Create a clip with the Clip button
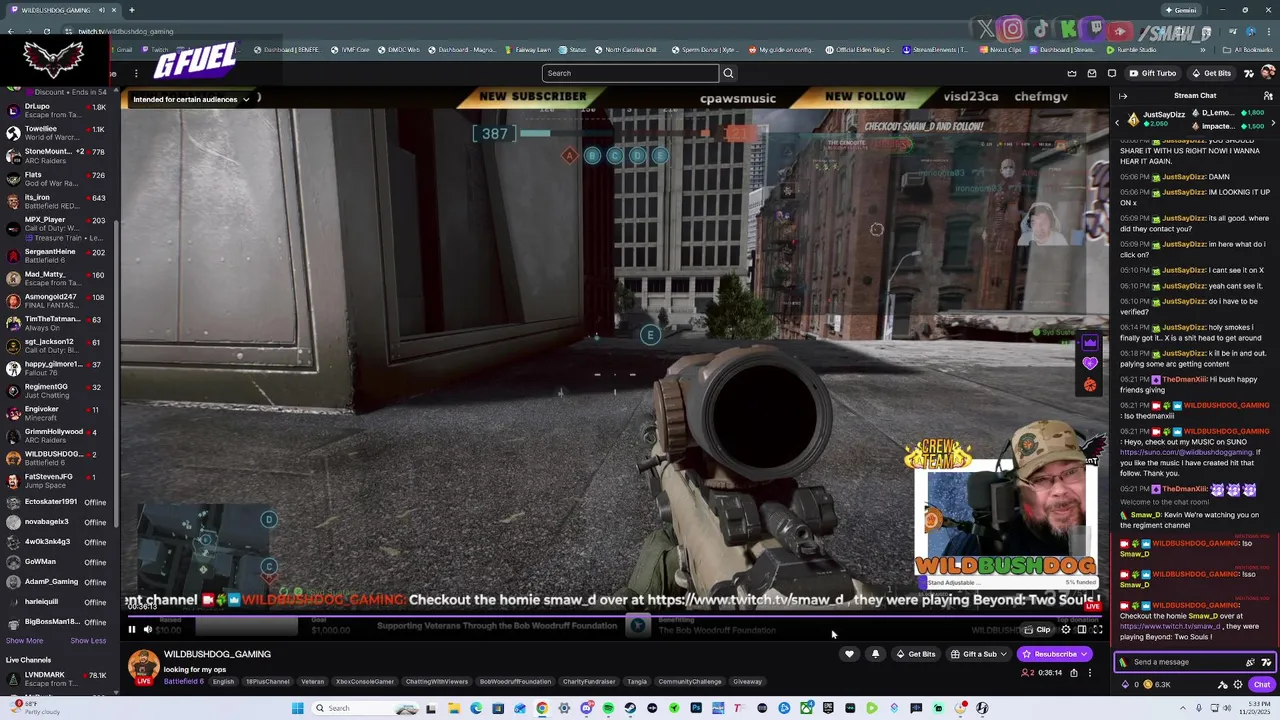1280x720 pixels. [x=1038, y=630]
